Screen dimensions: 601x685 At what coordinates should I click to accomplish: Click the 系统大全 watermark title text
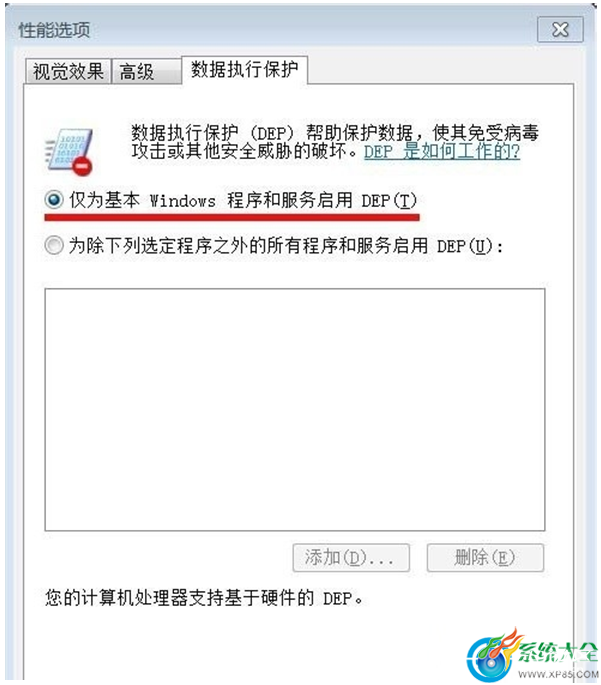(x=558, y=653)
